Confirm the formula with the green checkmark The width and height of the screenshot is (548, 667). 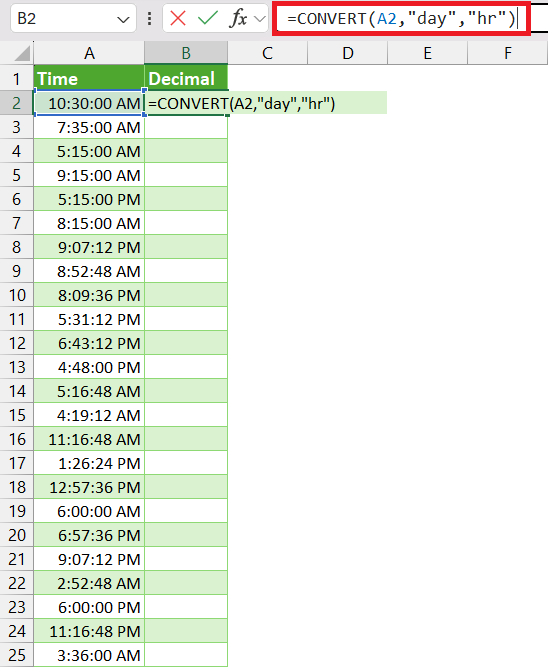click(x=208, y=19)
